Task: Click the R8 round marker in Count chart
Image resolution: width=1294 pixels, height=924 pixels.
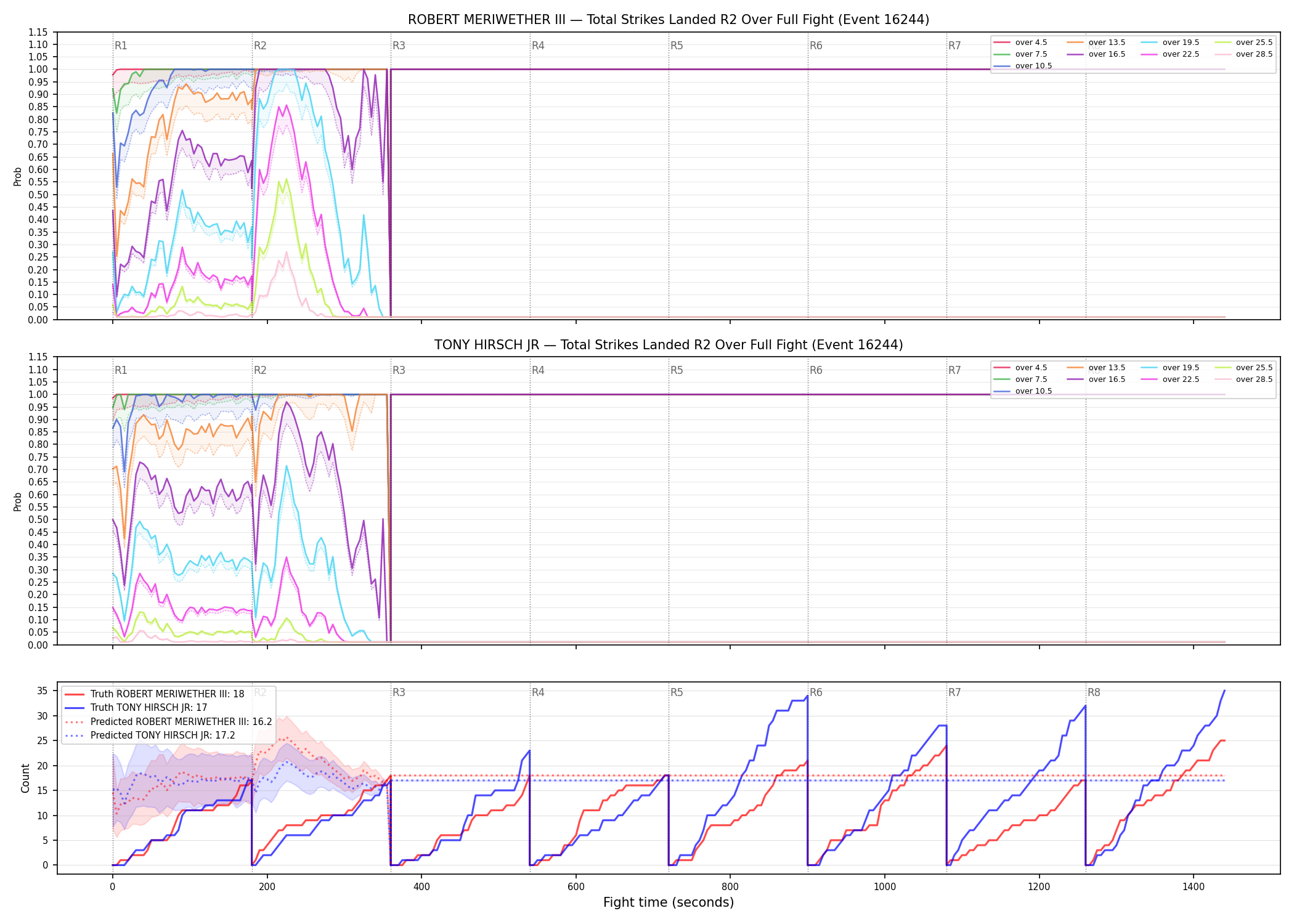Action: pos(1094,692)
